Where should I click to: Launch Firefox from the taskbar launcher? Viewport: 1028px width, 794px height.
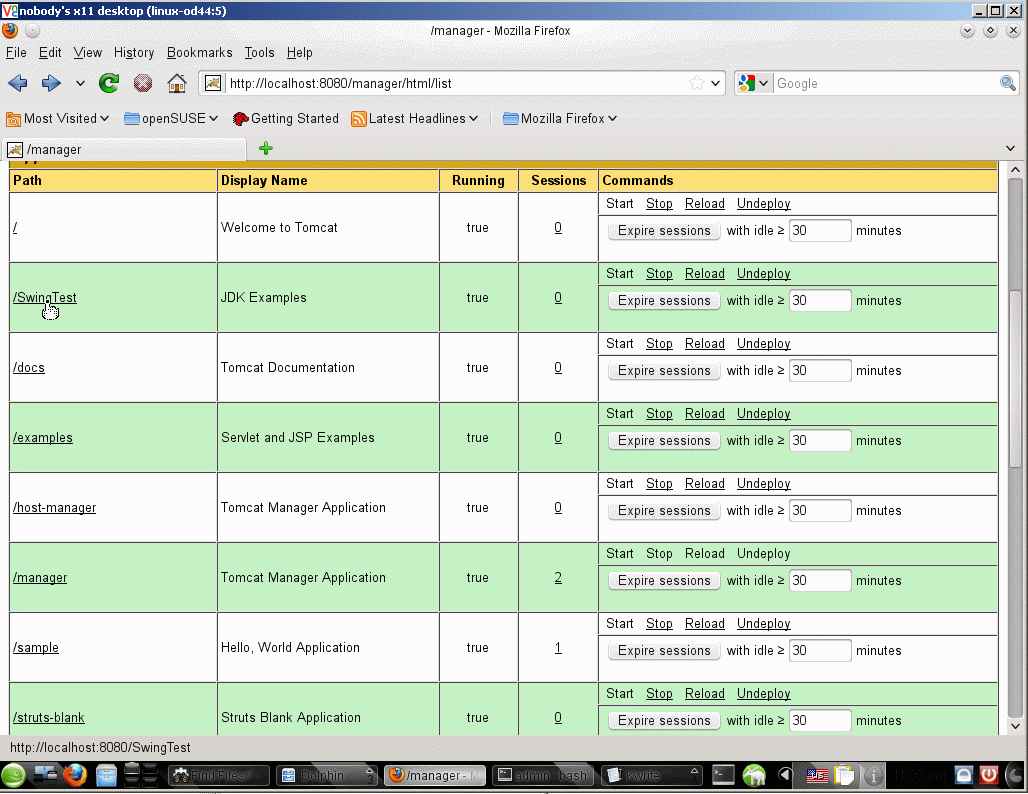click(75, 776)
